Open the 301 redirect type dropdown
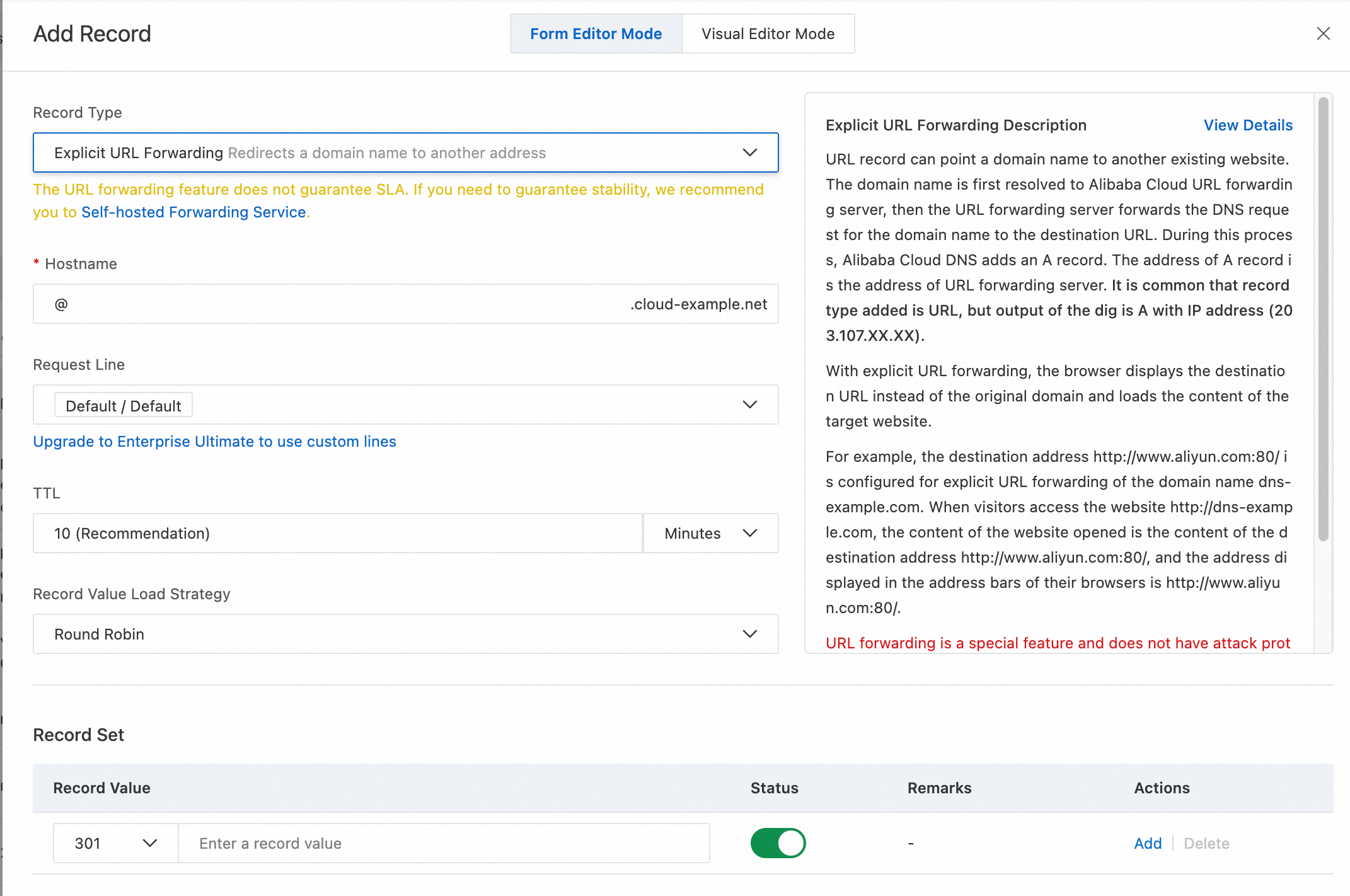Image resolution: width=1350 pixels, height=896 pixels. click(x=115, y=844)
